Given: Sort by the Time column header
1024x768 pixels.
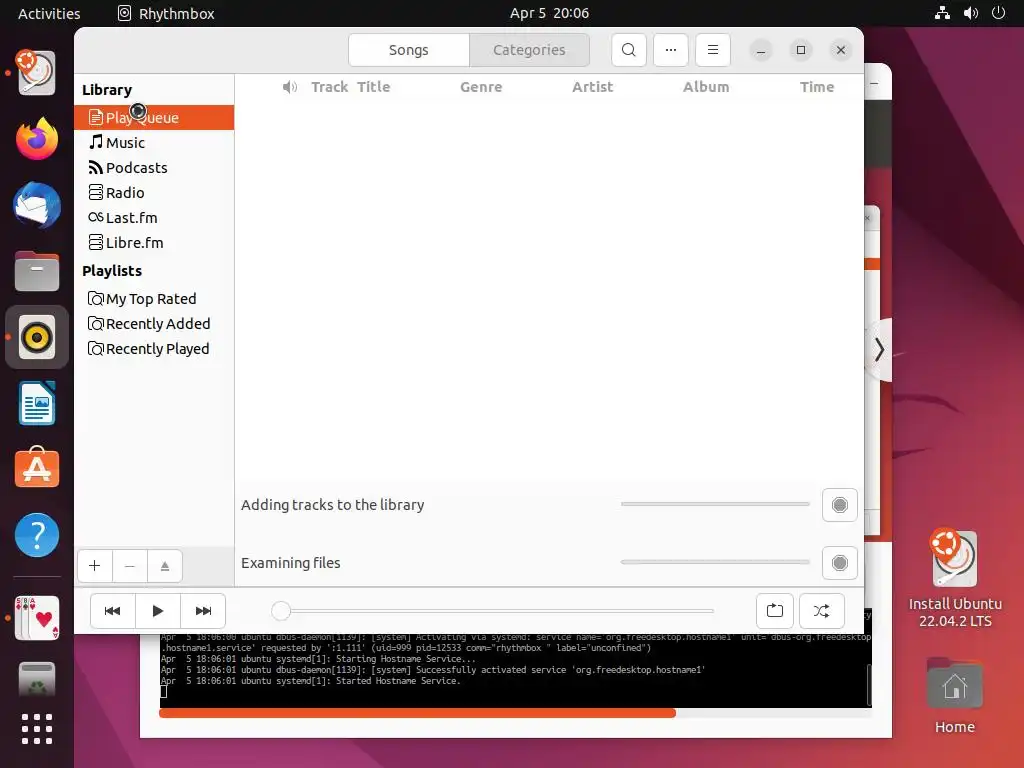Looking at the screenshot, I should click(x=817, y=87).
